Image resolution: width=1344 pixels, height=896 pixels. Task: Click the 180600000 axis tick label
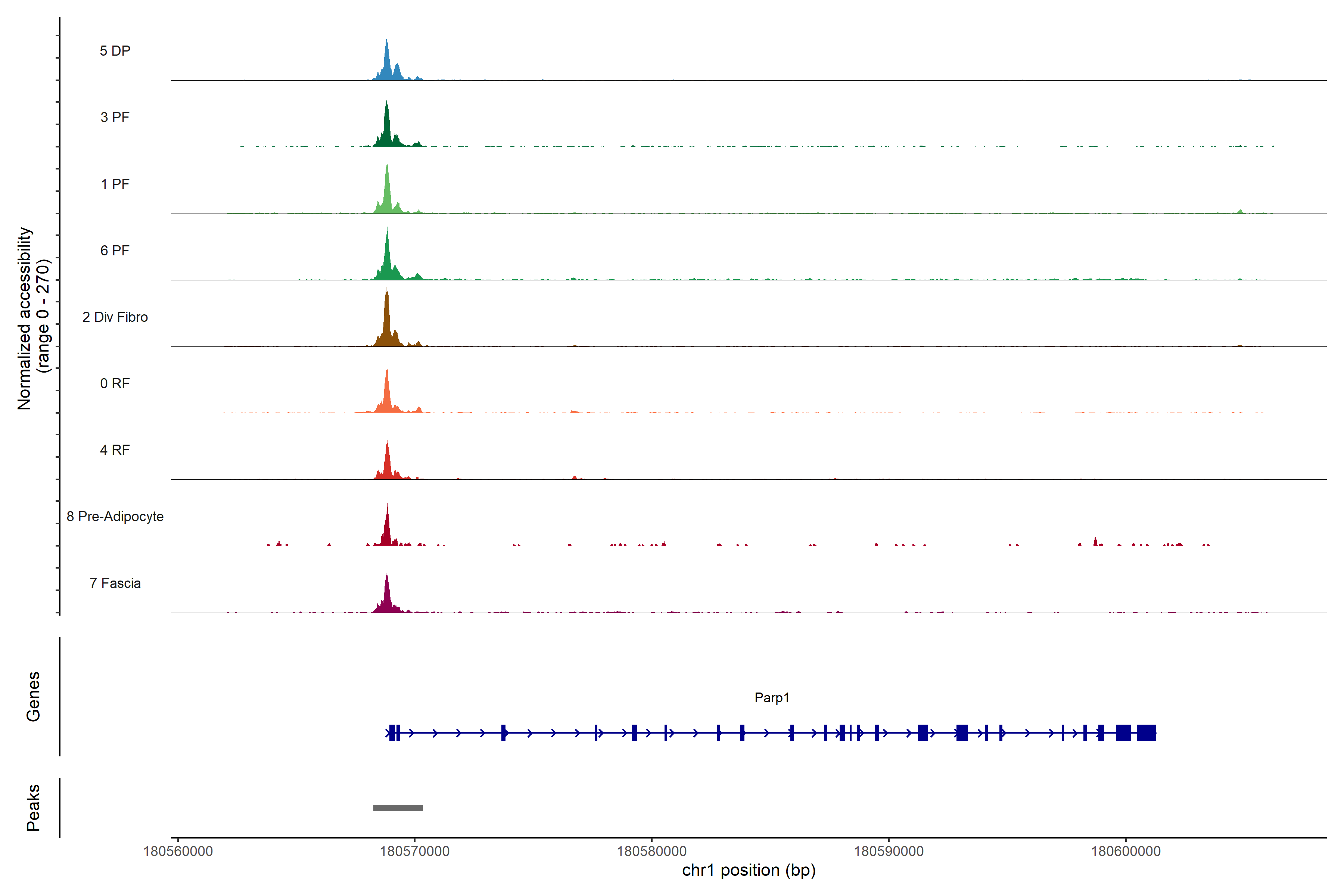pos(1126,851)
